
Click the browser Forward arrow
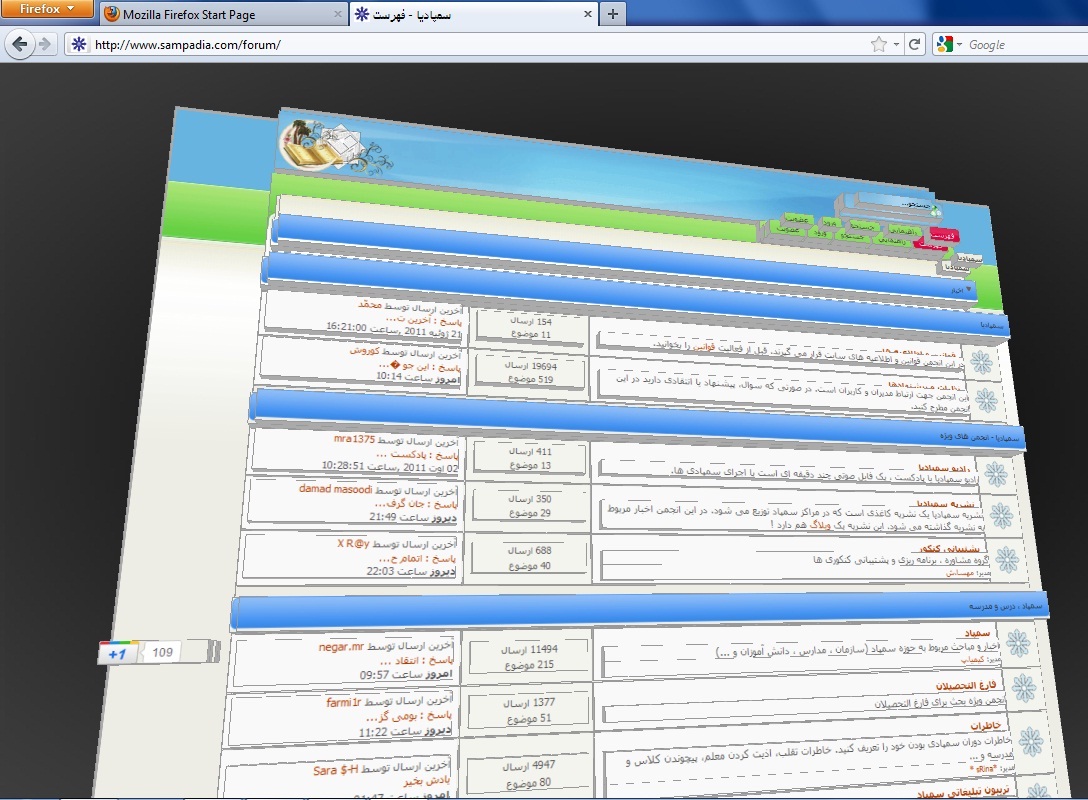[x=46, y=44]
